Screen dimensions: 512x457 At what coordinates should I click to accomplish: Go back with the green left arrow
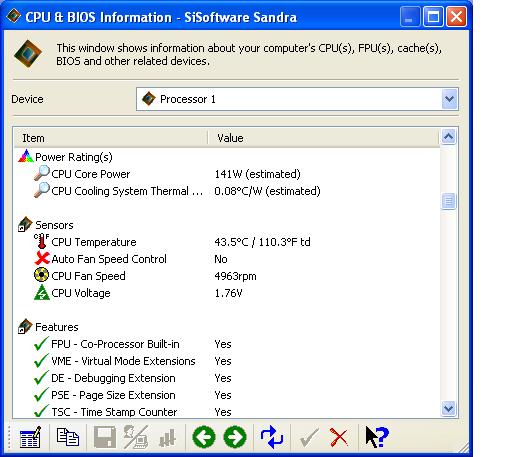pyautogui.click(x=204, y=437)
